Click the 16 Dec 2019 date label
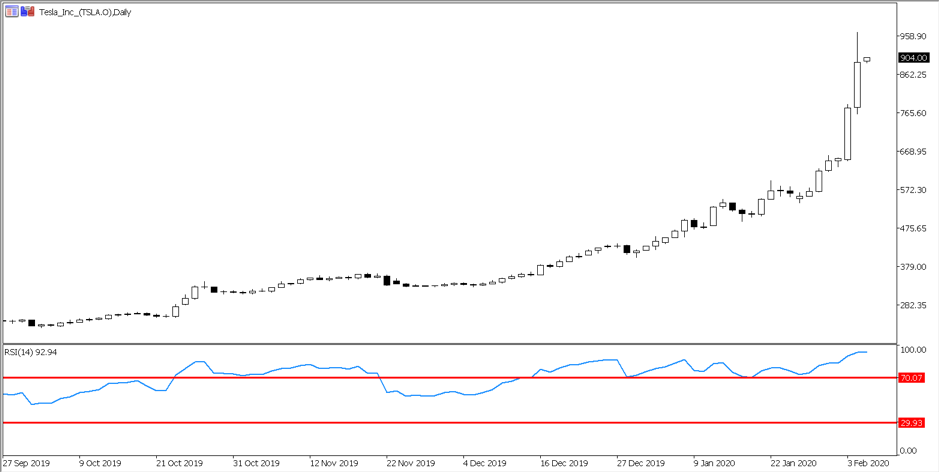The width and height of the screenshot is (939, 472). point(564,463)
